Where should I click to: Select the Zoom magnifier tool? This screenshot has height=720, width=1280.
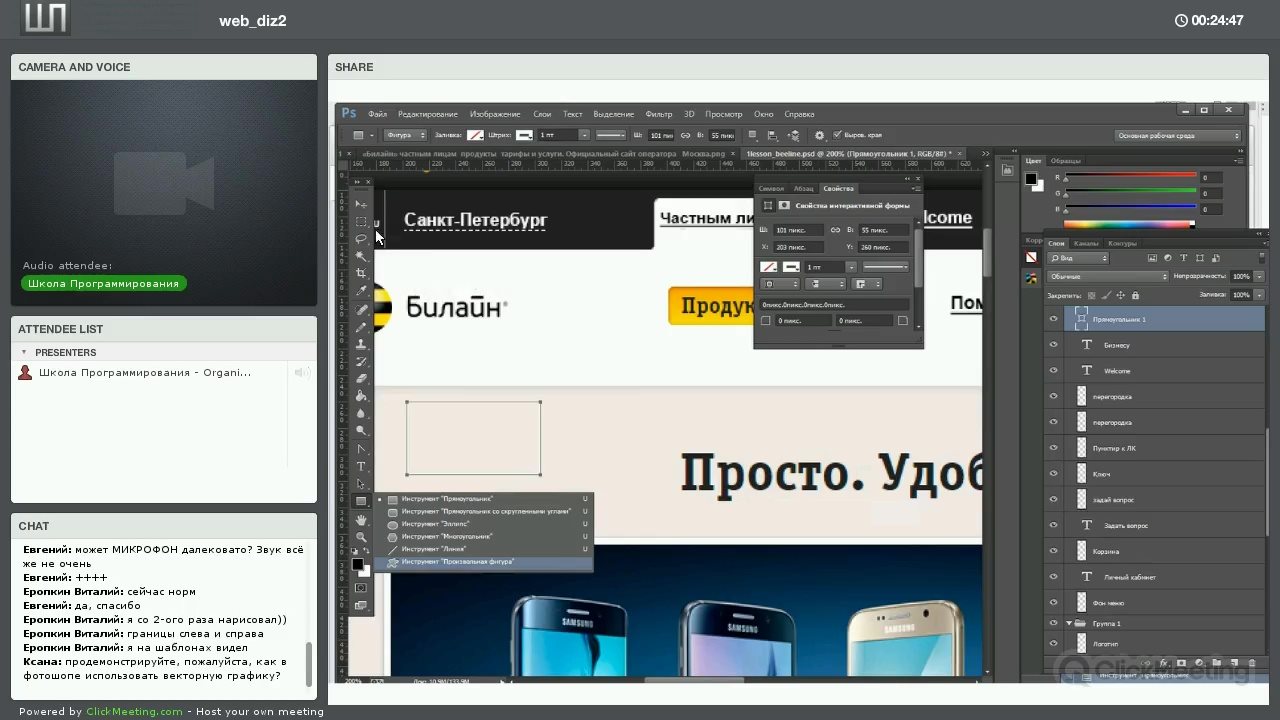[x=361, y=537]
